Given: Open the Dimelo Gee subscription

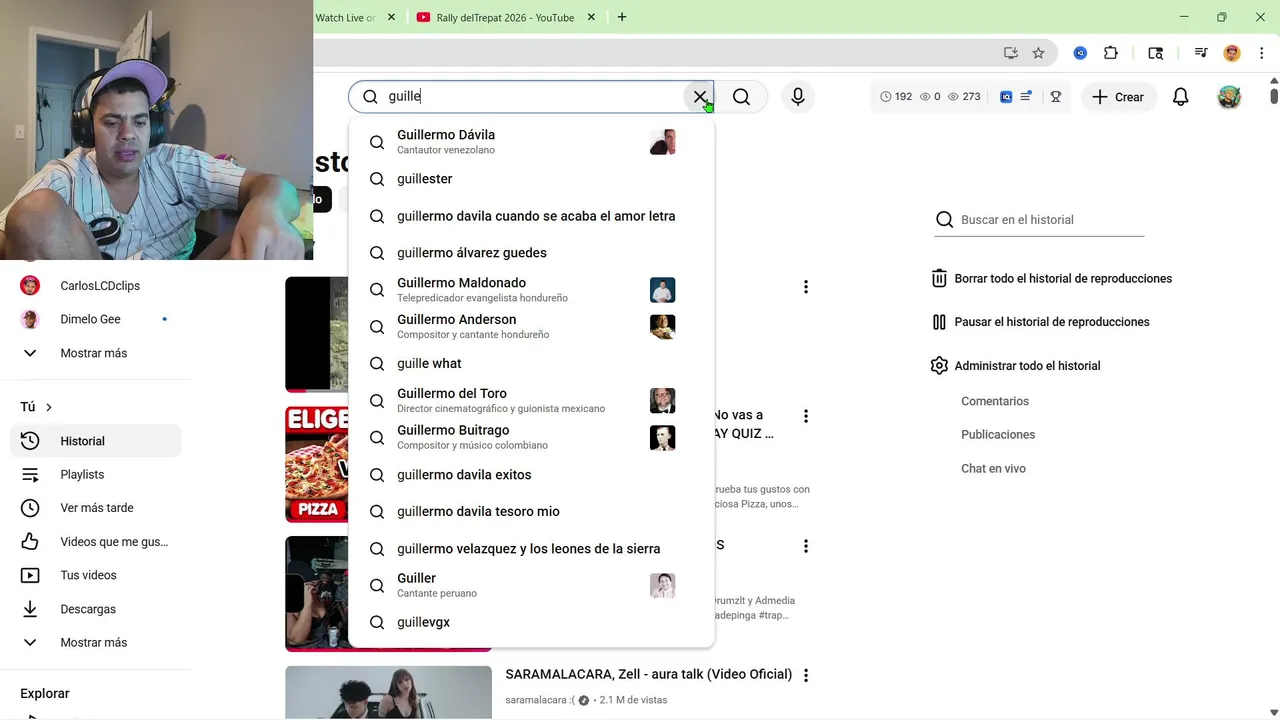Looking at the screenshot, I should (96, 320).
